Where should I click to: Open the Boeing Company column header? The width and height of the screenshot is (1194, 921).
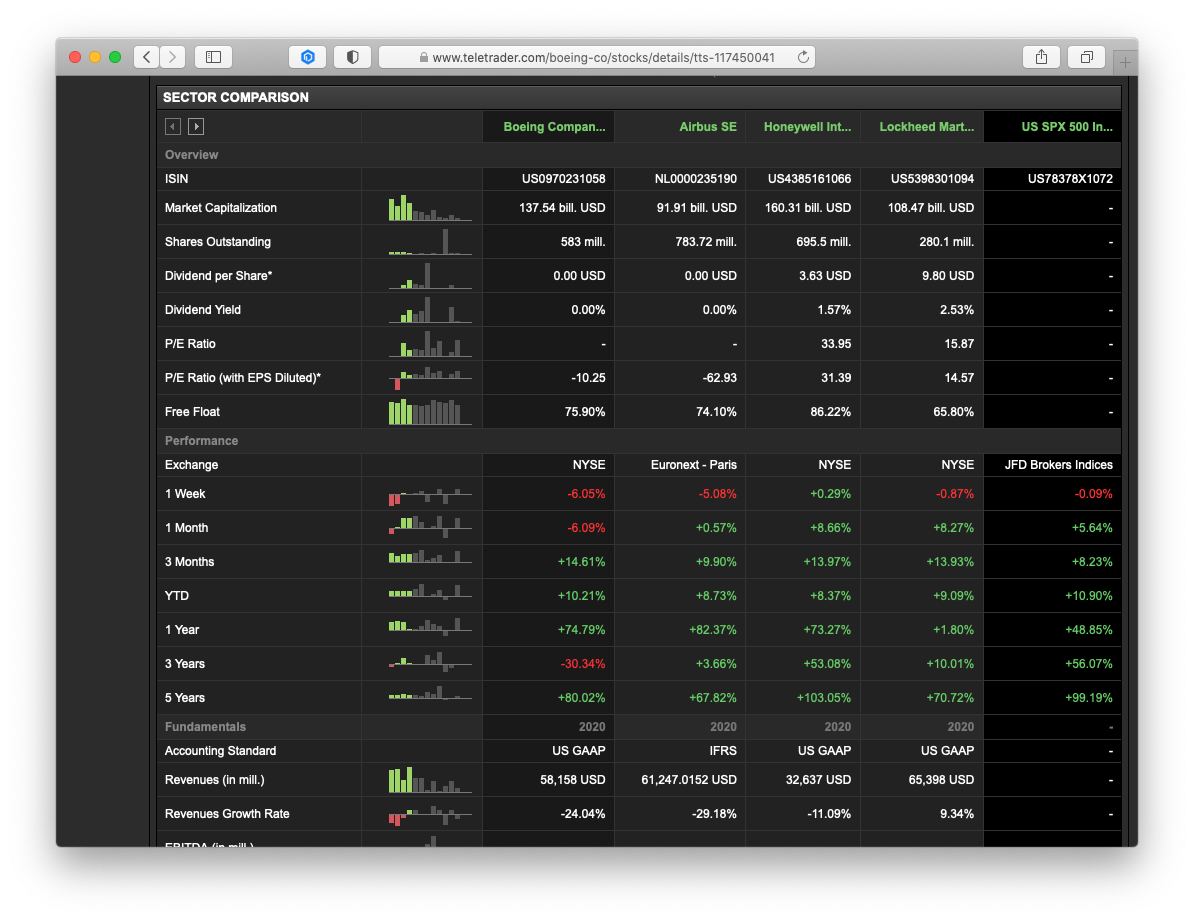pyautogui.click(x=554, y=126)
